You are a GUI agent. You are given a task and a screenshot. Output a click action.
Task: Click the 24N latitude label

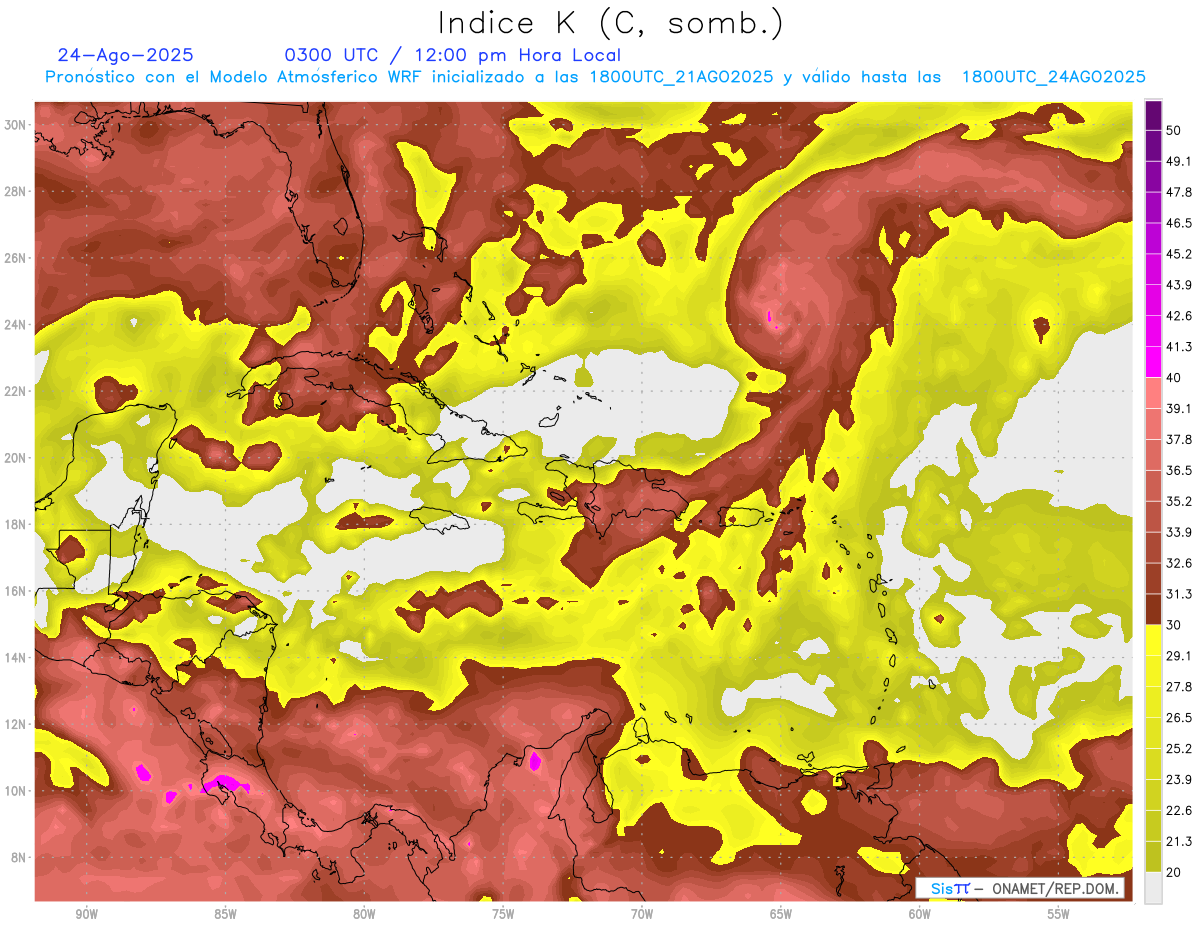tap(16, 325)
